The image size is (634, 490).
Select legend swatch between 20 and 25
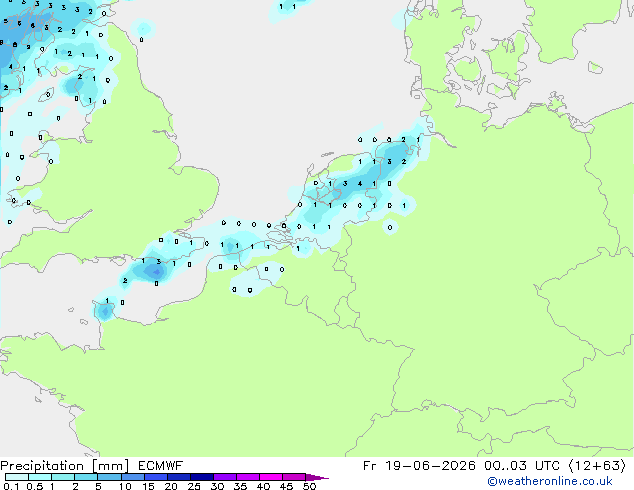179,477
